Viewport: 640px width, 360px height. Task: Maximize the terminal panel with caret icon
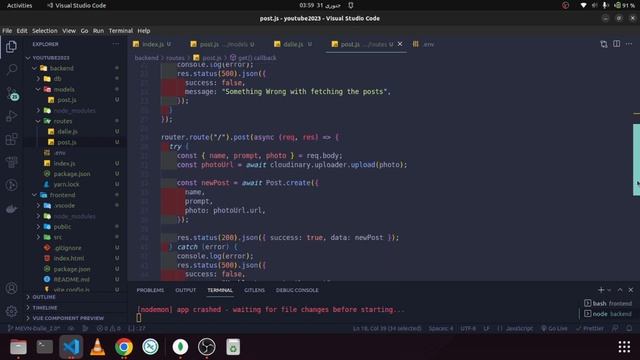point(620,290)
